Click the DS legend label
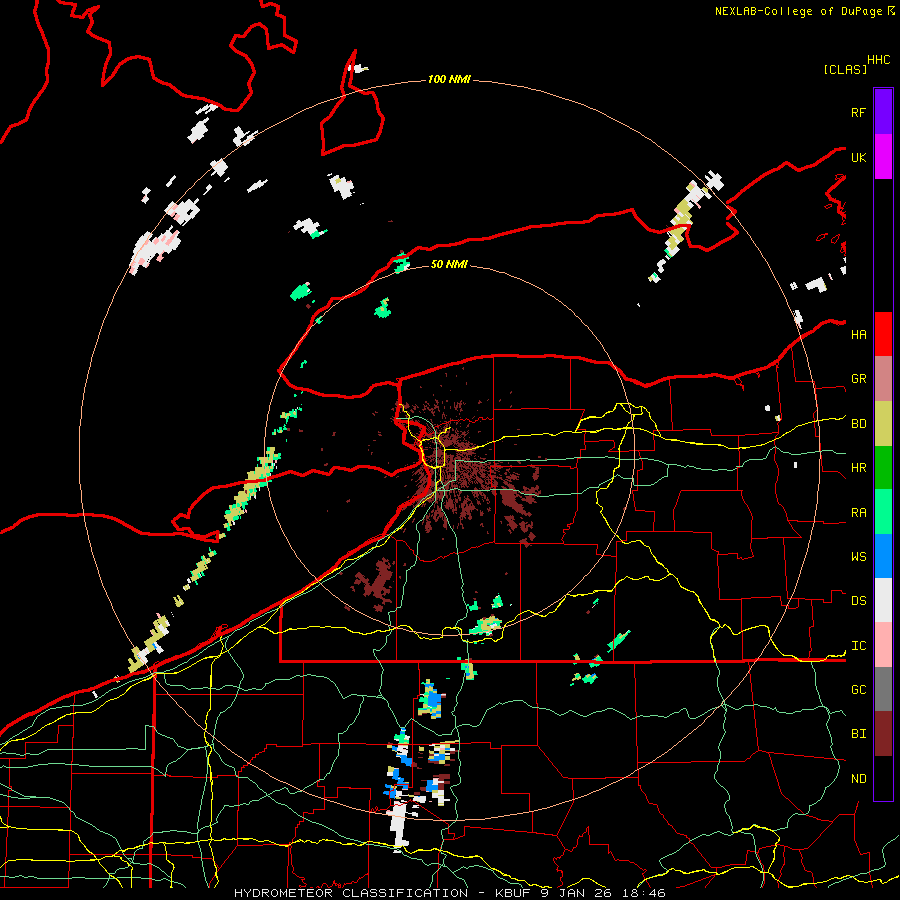The image size is (900, 900). click(859, 600)
